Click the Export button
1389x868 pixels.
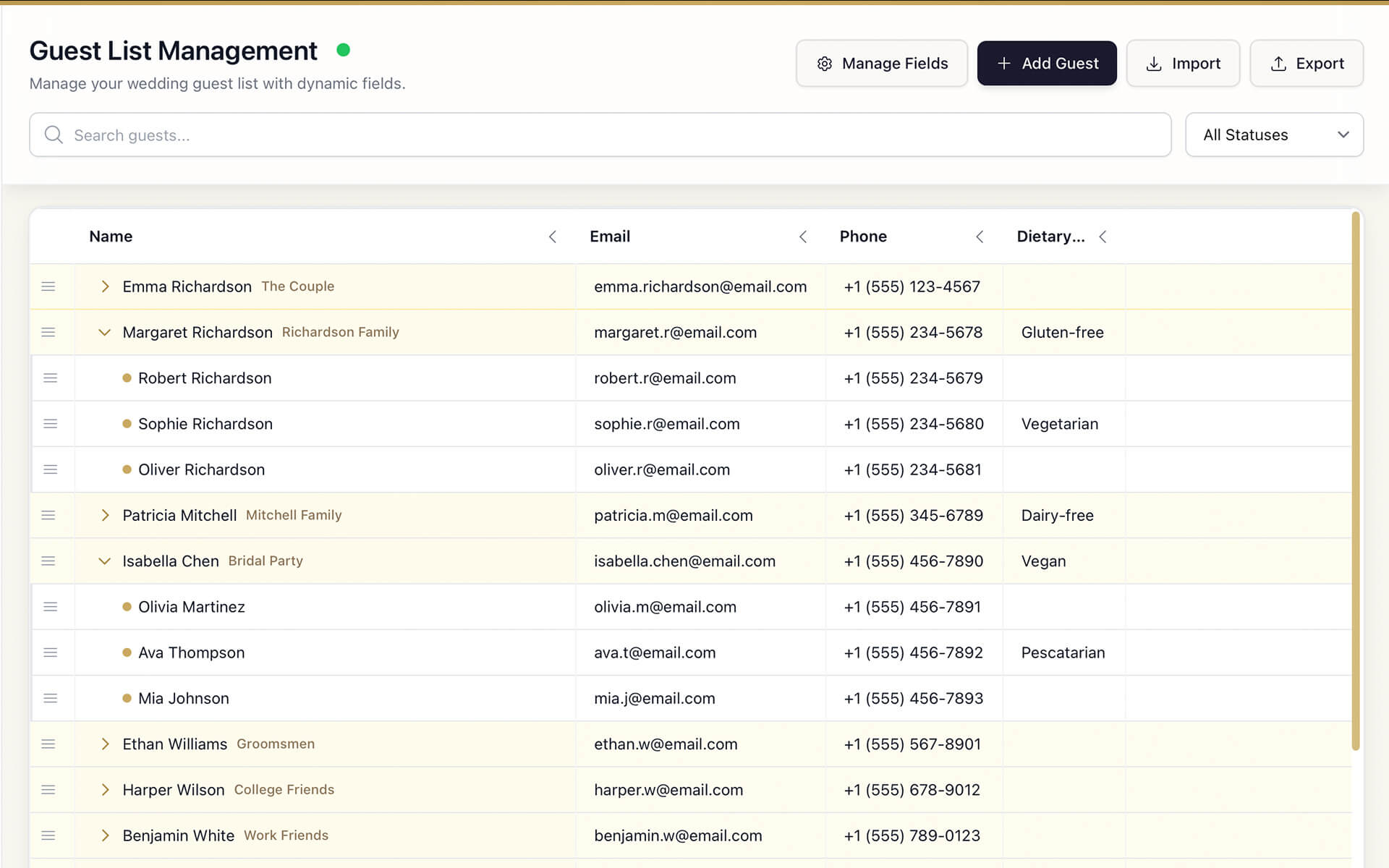coord(1307,64)
